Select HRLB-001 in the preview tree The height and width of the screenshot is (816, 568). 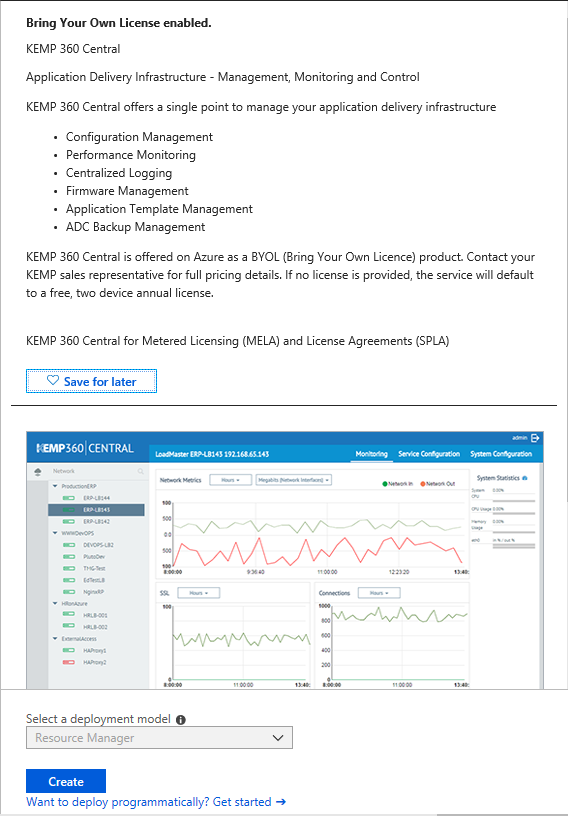(x=95, y=615)
